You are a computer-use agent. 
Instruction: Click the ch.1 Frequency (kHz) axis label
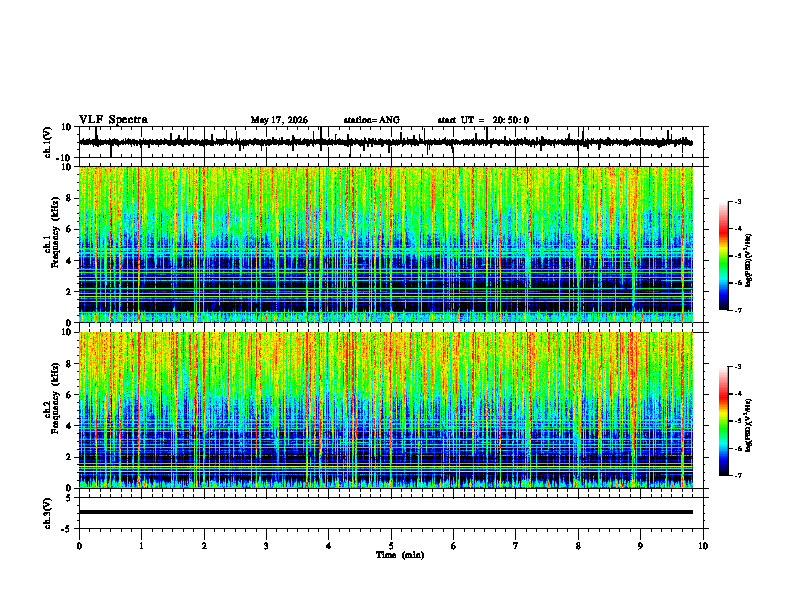[x=51, y=244]
